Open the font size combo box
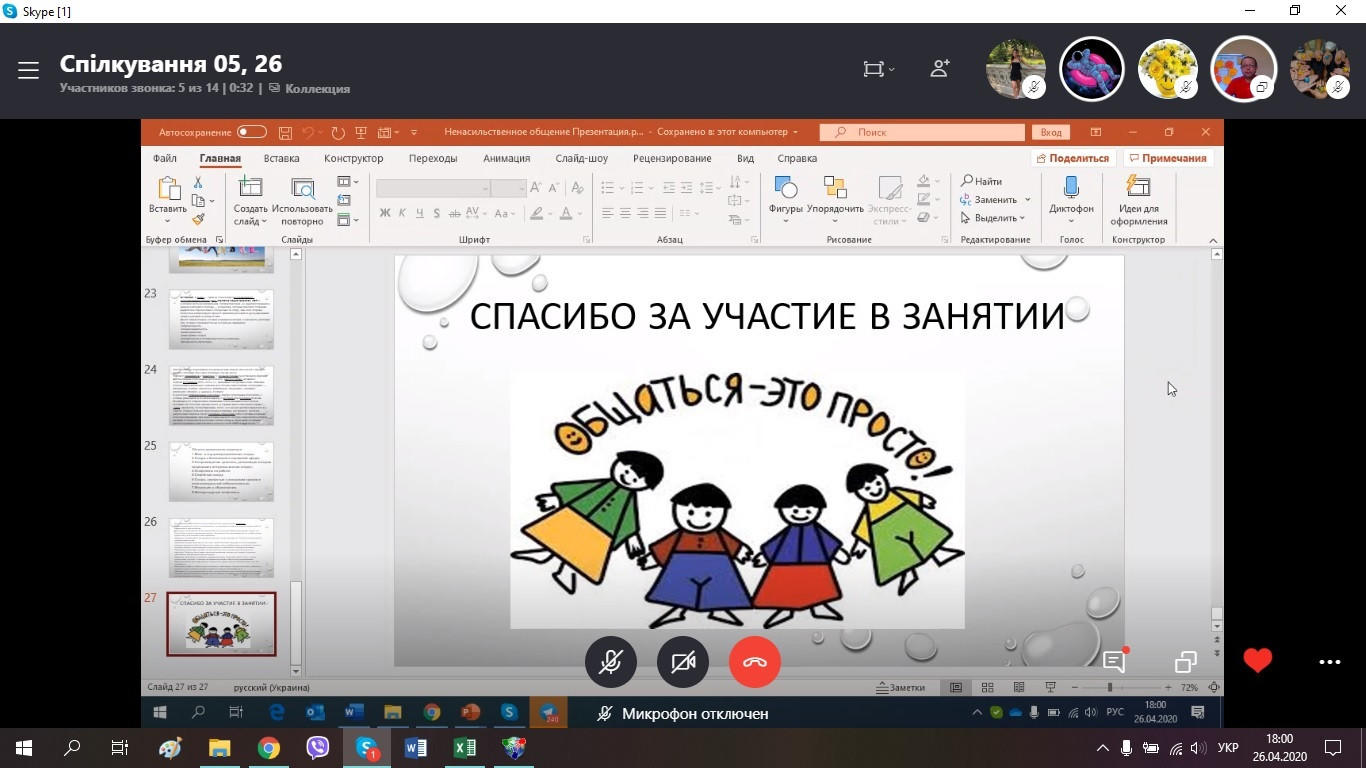1366x768 pixels. point(508,188)
